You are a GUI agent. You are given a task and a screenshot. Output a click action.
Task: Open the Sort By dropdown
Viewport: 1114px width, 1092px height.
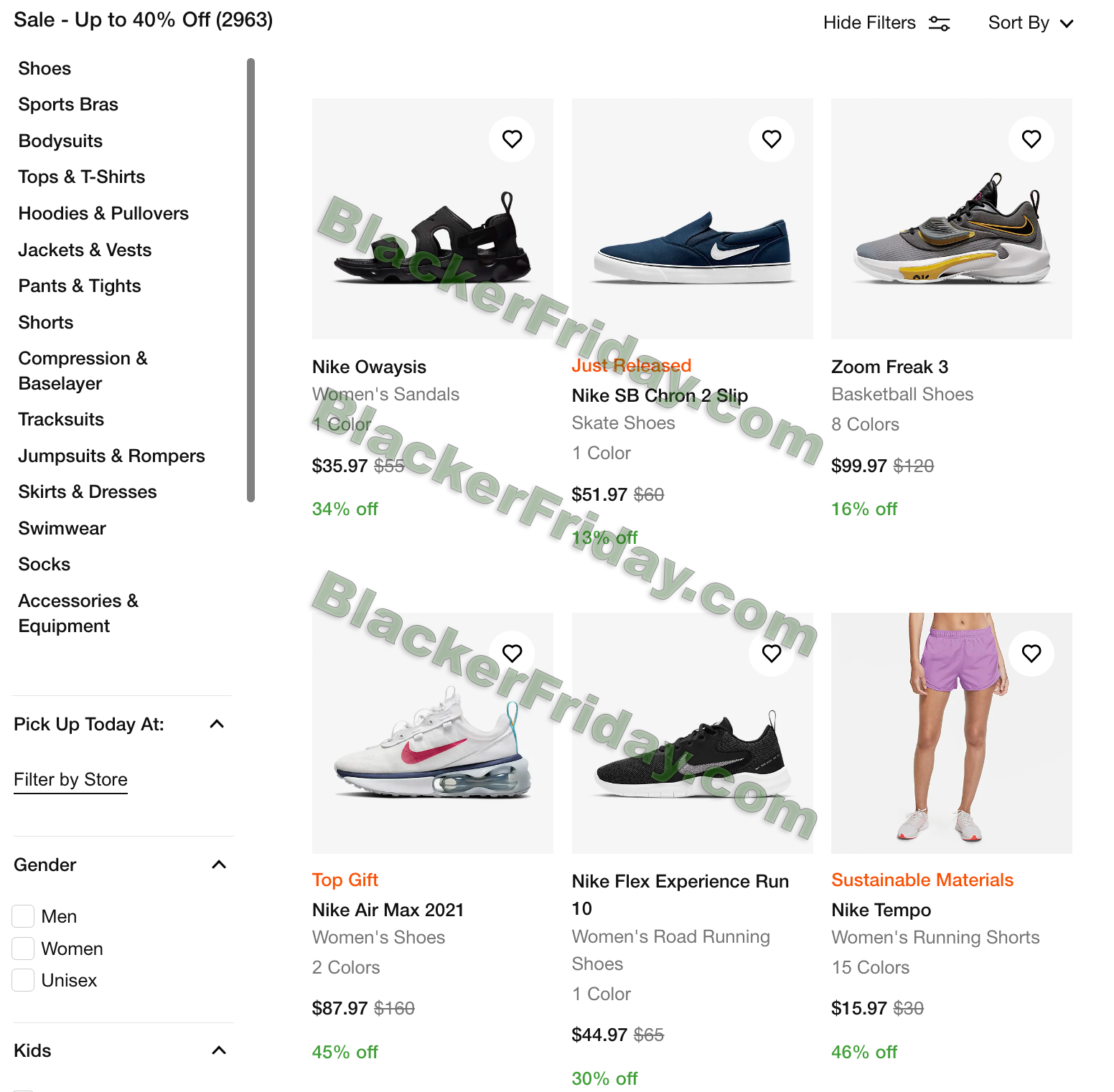pyautogui.click(x=1031, y=23)
